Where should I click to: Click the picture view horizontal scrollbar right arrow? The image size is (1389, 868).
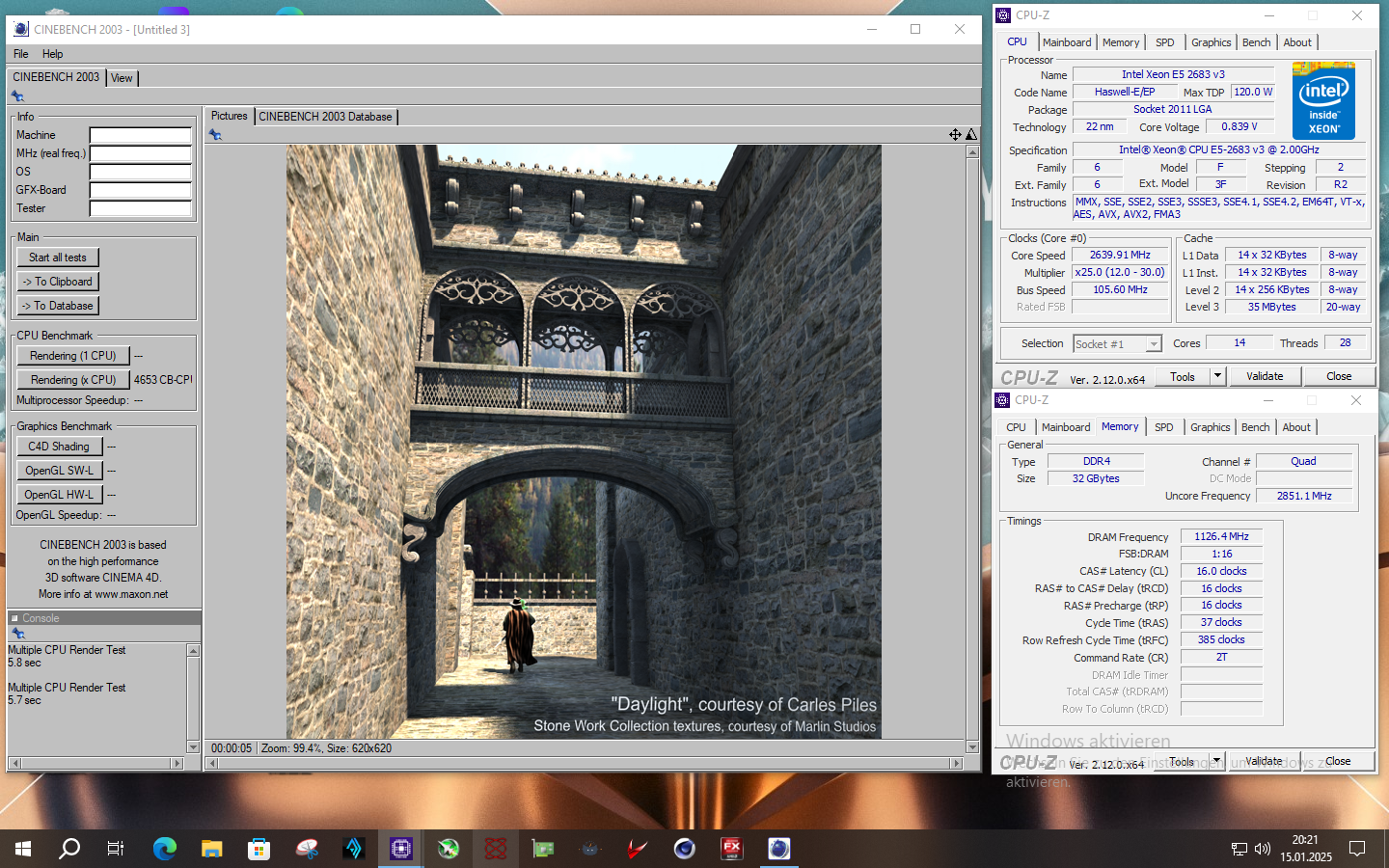(x=957, y=763)
